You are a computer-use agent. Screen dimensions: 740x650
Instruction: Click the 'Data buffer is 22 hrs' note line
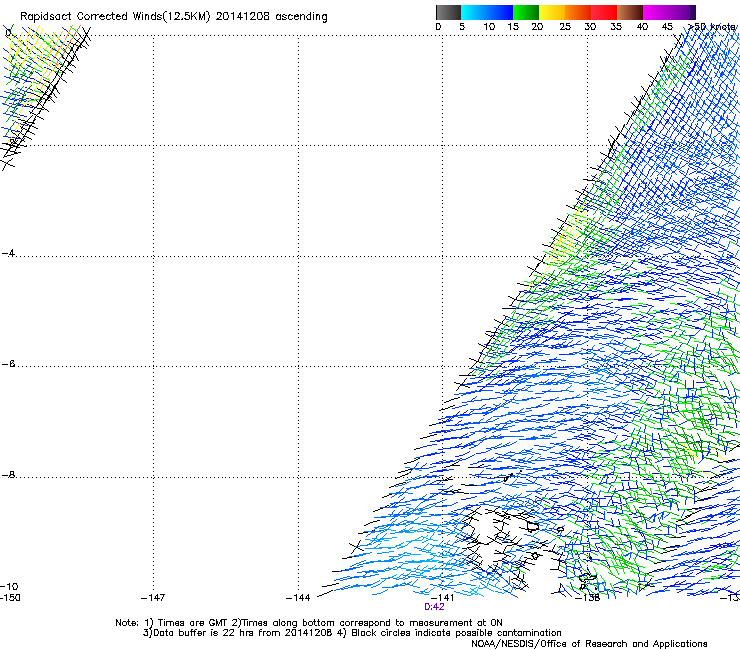352,633
